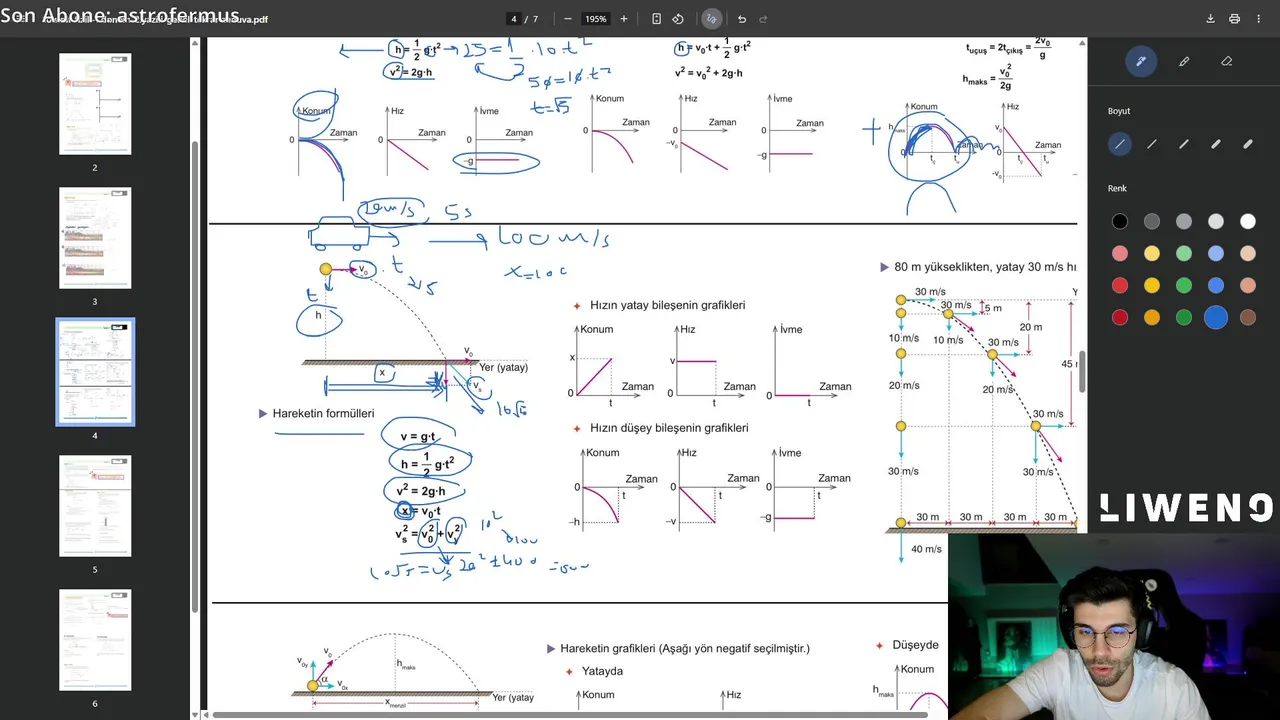The height and width of the screenshot is (720, 1280).
Task: Pick the orange color swatch
Action: pos(1152,318)
